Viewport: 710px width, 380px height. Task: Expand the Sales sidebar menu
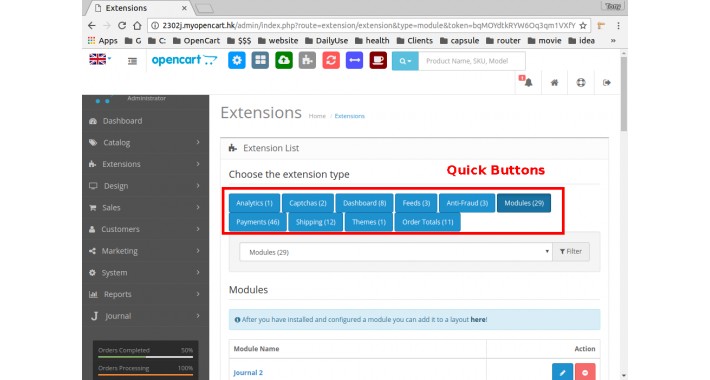[x=146, y=207]
